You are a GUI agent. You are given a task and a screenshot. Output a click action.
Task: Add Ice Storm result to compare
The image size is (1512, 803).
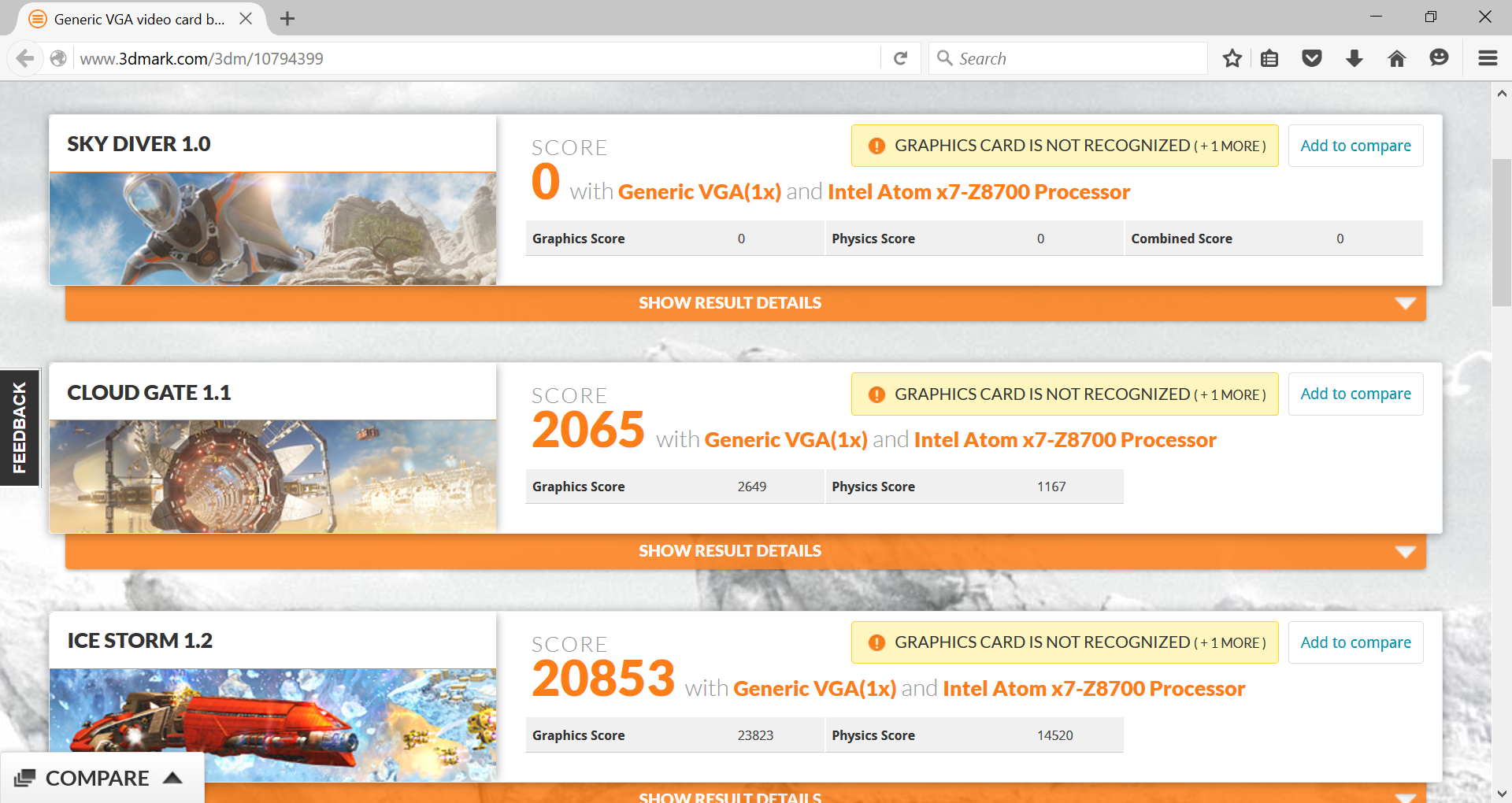pyautogui.click(x=1355, y=642)
